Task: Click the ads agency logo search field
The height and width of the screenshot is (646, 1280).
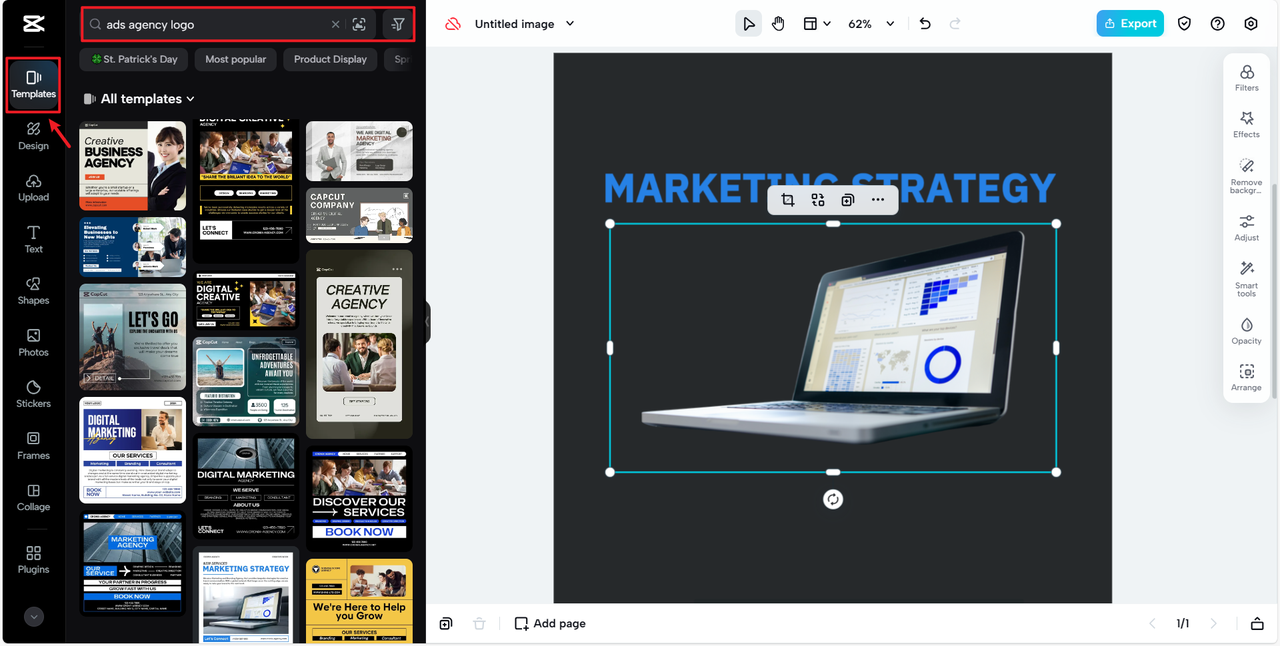Action: (215, 24)
